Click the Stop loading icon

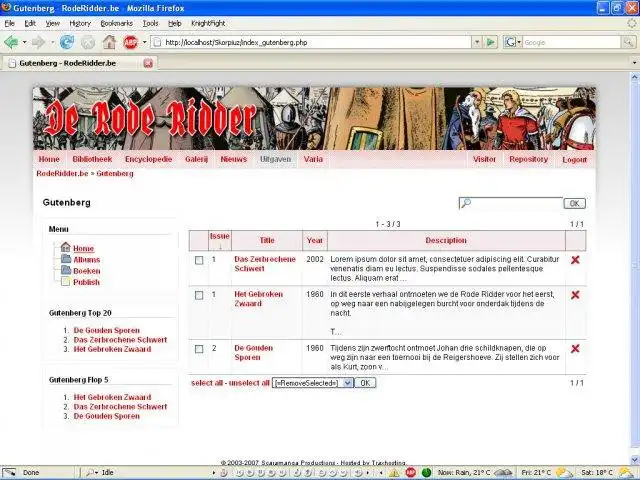pos(88,42)
